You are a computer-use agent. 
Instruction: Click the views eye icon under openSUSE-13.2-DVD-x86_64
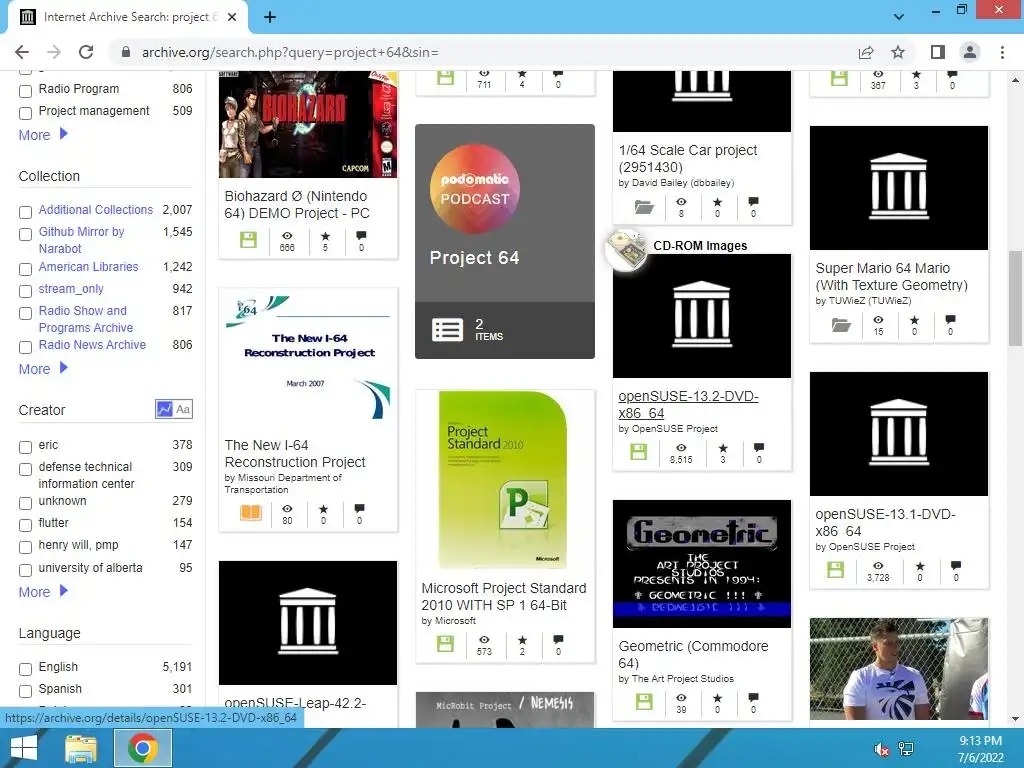(x=681, y=448)
